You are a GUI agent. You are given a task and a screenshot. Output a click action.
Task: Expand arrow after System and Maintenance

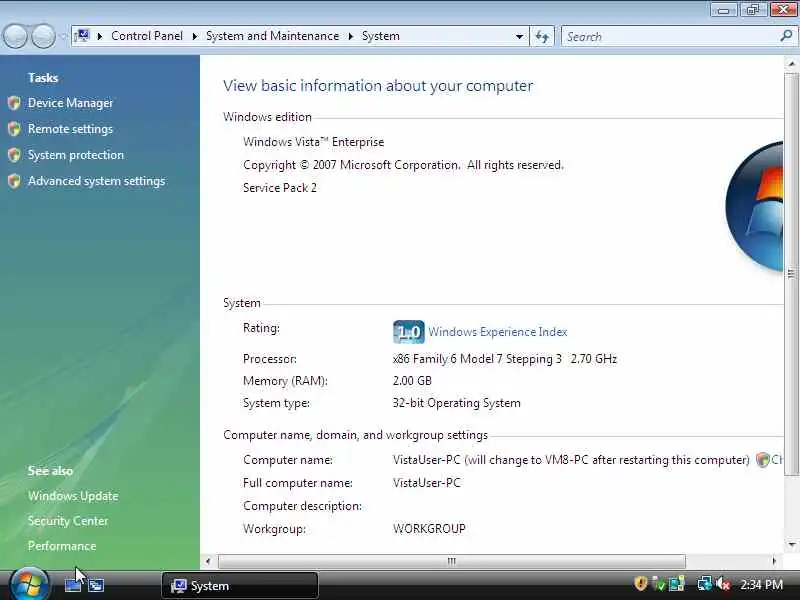click(351, 36)
